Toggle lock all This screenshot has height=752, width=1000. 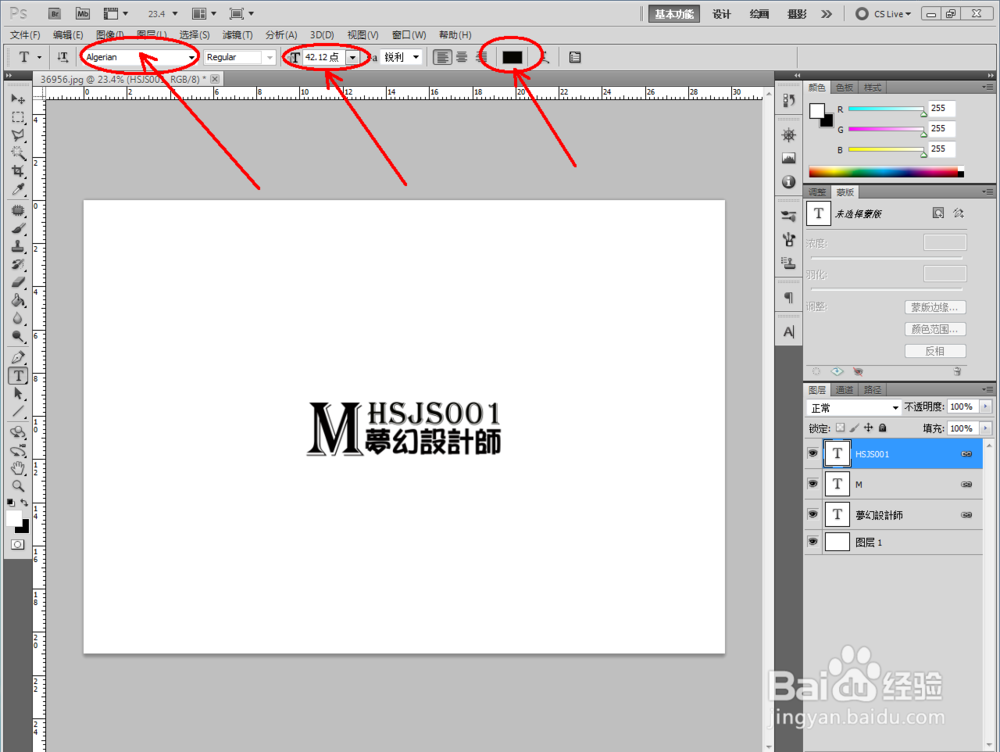(883, 428)
